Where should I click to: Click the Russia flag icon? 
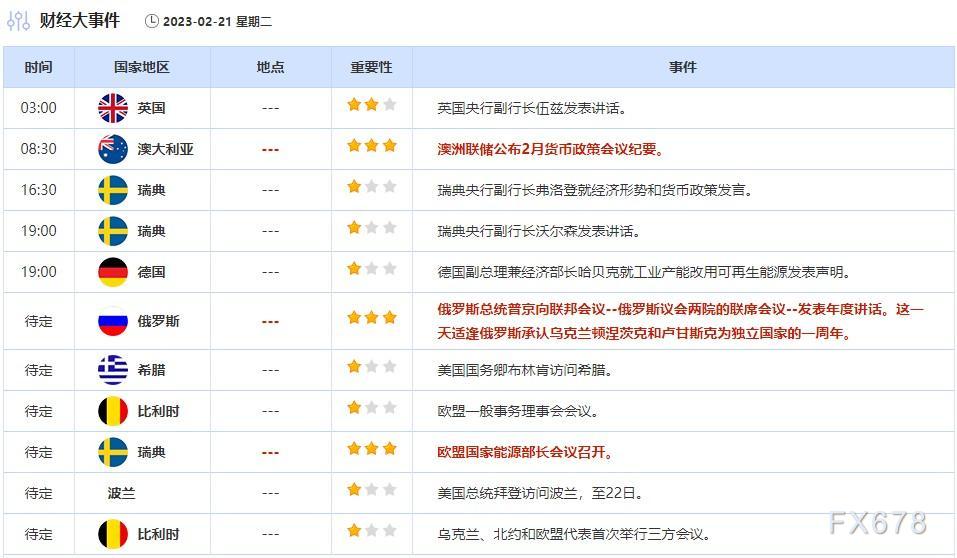click(113, 321)
